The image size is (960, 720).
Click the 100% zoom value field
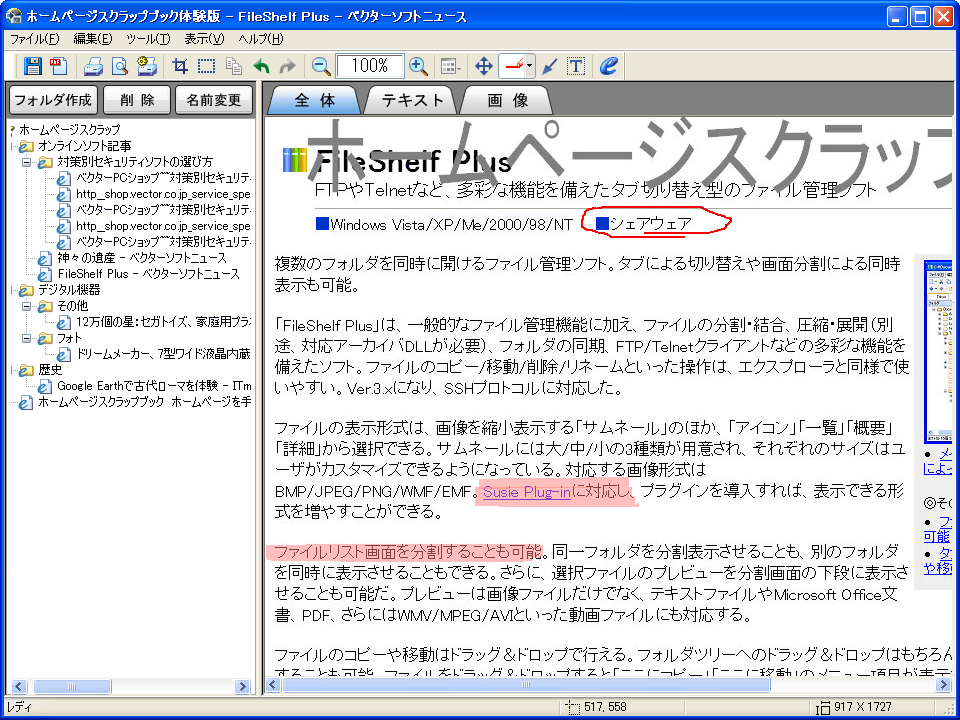click(x=370, y=66)
